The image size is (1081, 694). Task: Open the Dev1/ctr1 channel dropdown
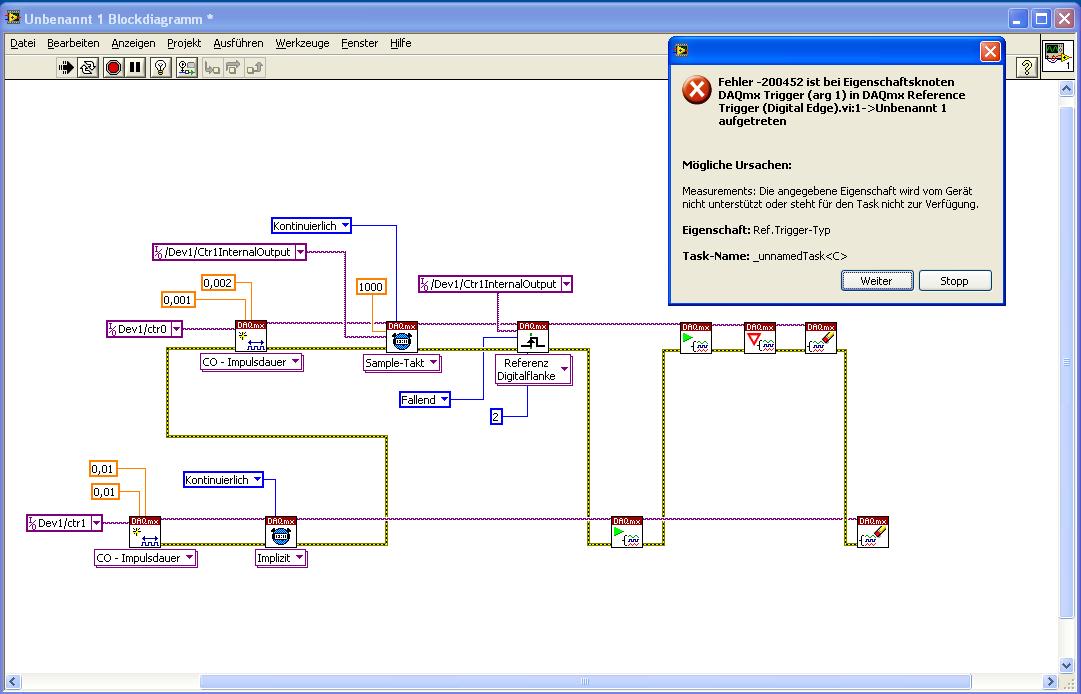click(x=97, y=523)
